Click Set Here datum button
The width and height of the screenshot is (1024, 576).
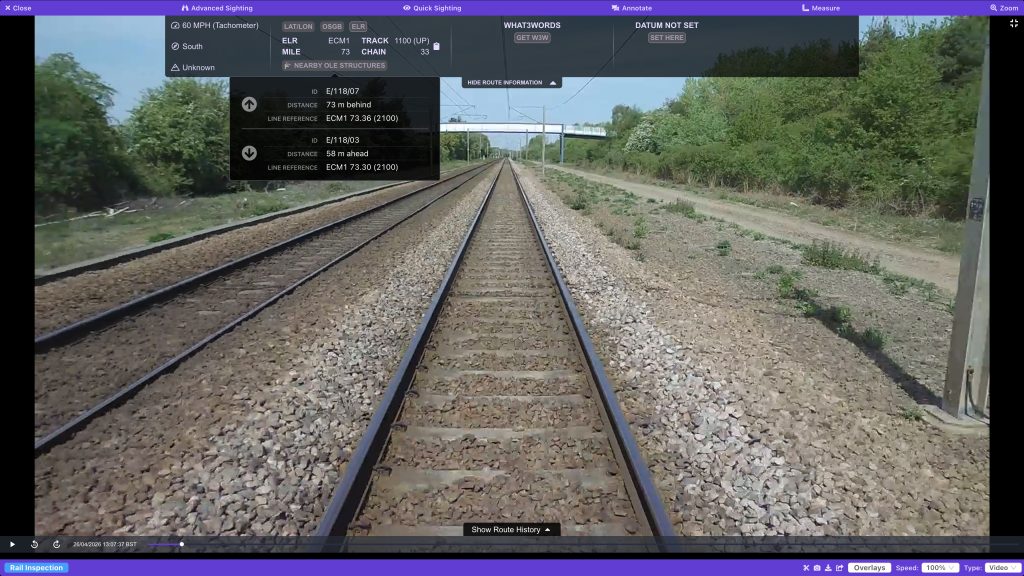coord(667,38)
